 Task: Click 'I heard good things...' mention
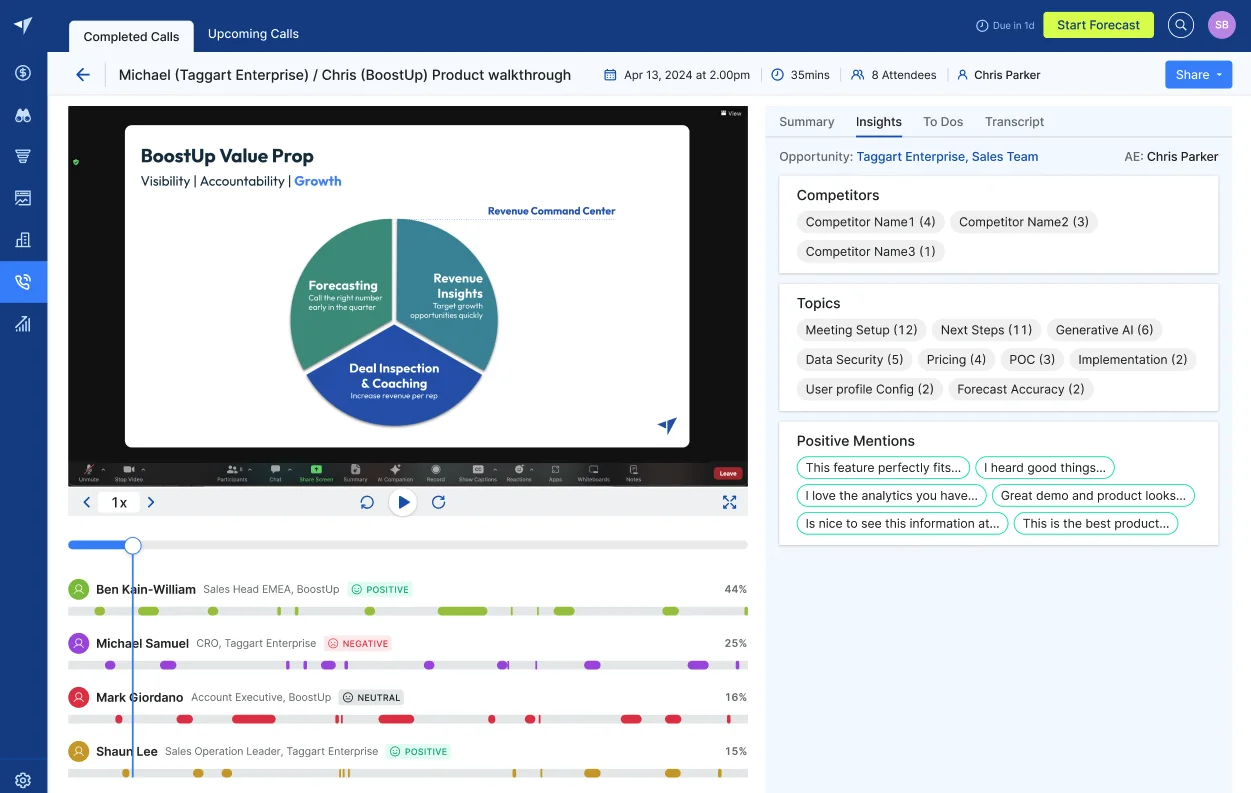pyautogui.click(x=1045, y=468)
